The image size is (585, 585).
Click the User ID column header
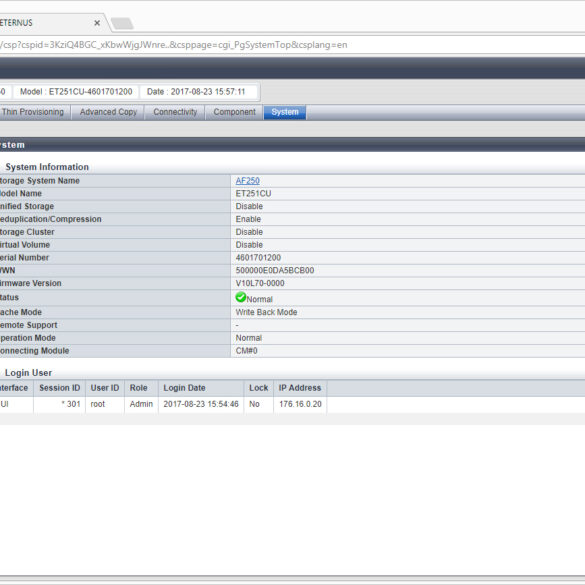click(x=105, y=388)
